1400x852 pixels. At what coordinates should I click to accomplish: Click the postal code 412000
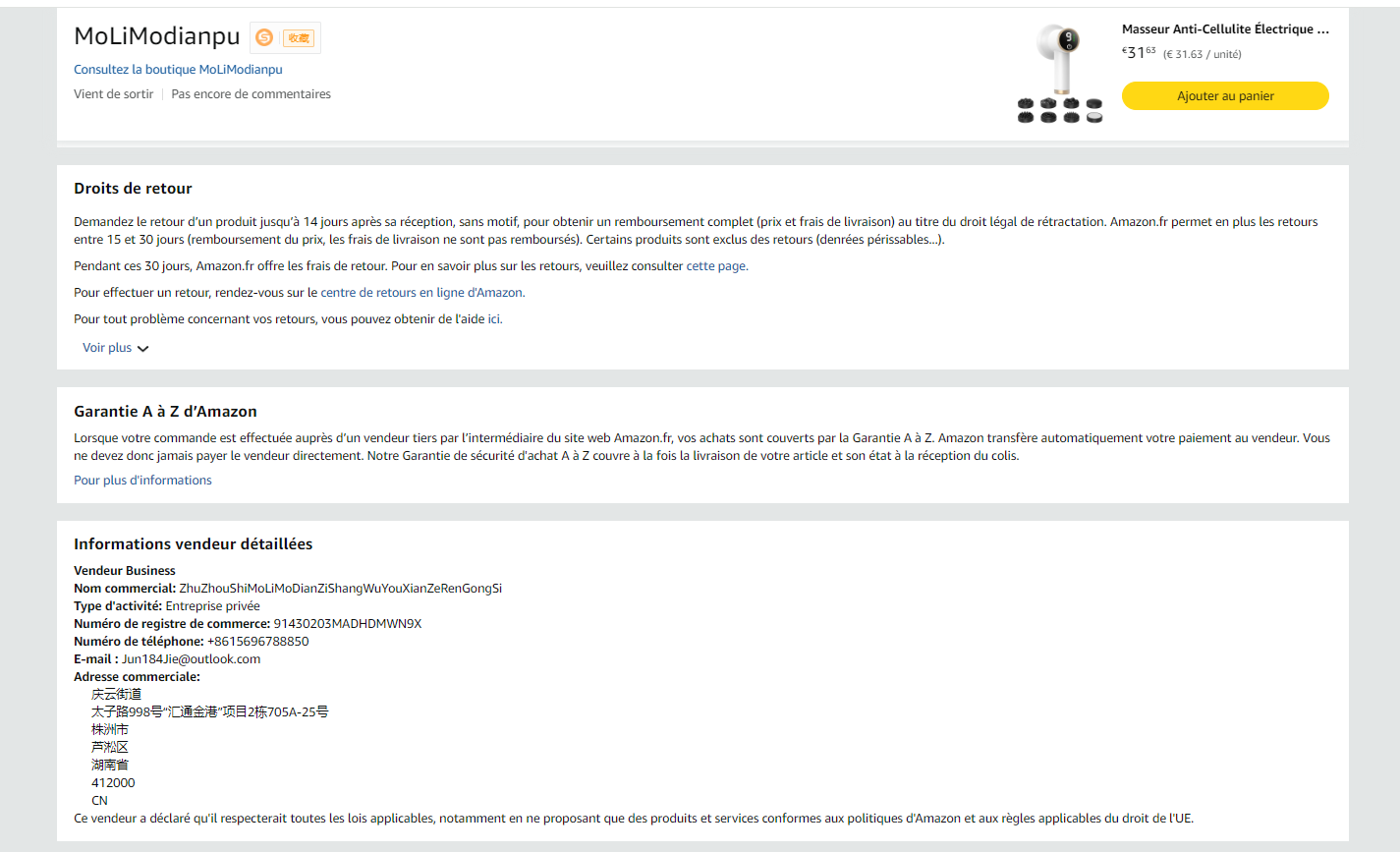113,783
